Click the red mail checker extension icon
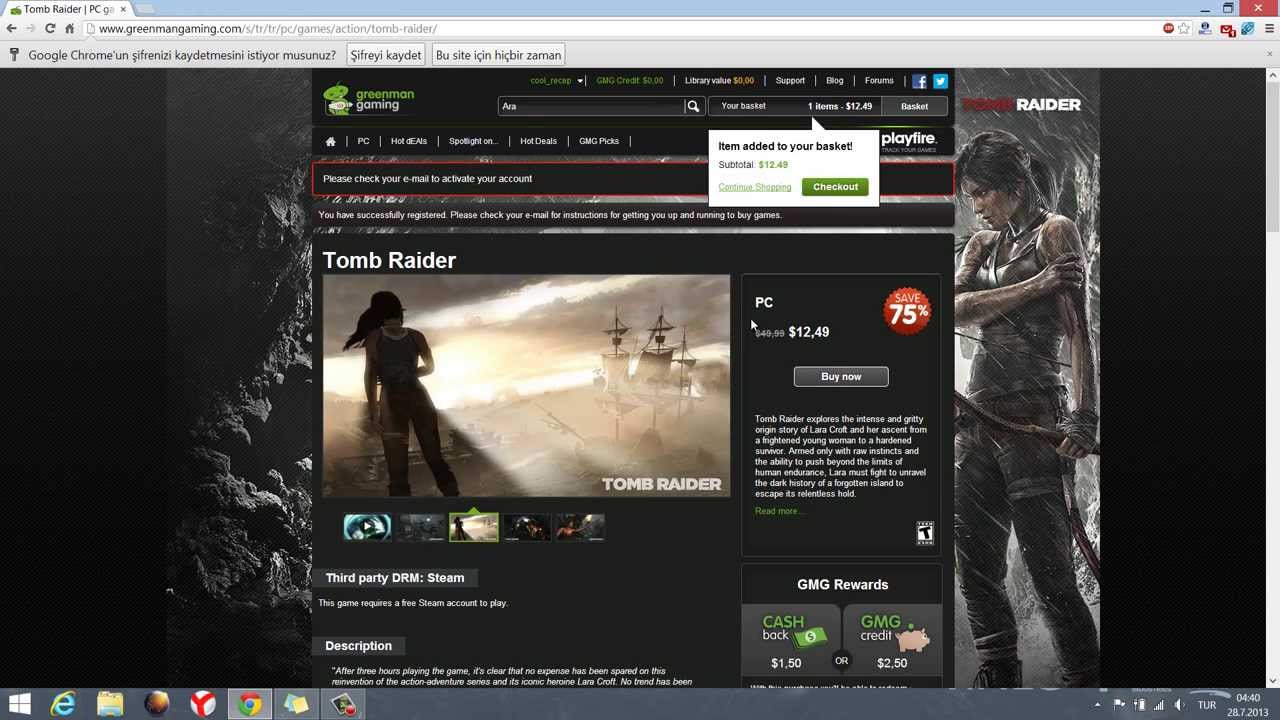1280x720 pixels. pyautogui.click(x=1227, y=29)
